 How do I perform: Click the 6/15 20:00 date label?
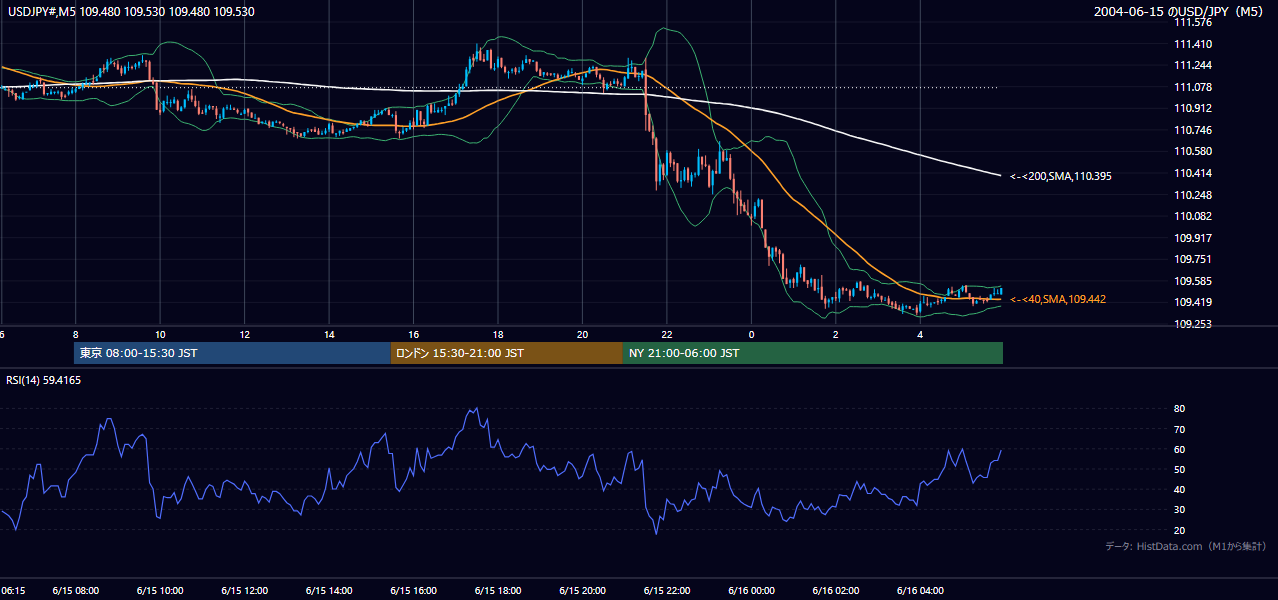click(582, 591)
